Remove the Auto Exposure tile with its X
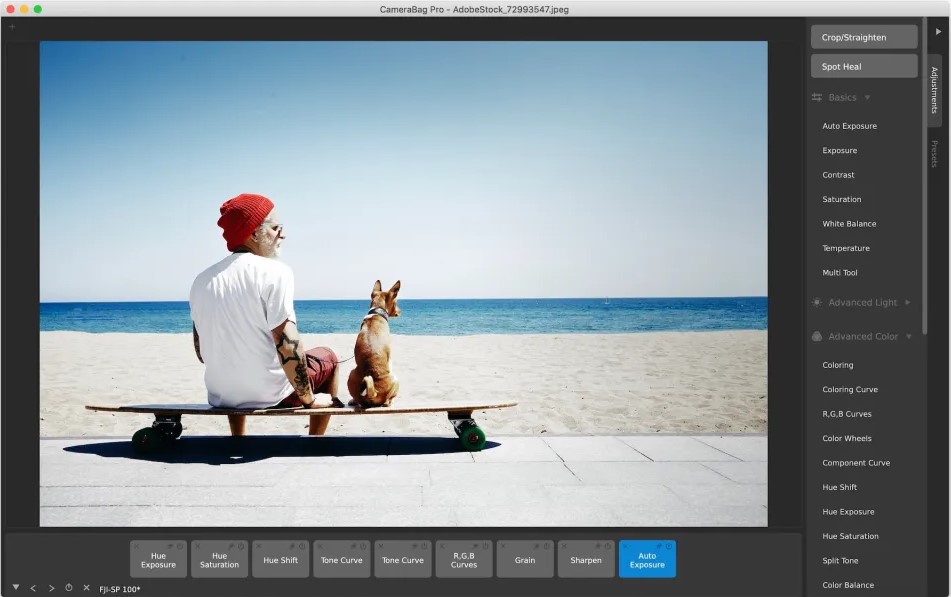951x597 pixels. point(625,546)
